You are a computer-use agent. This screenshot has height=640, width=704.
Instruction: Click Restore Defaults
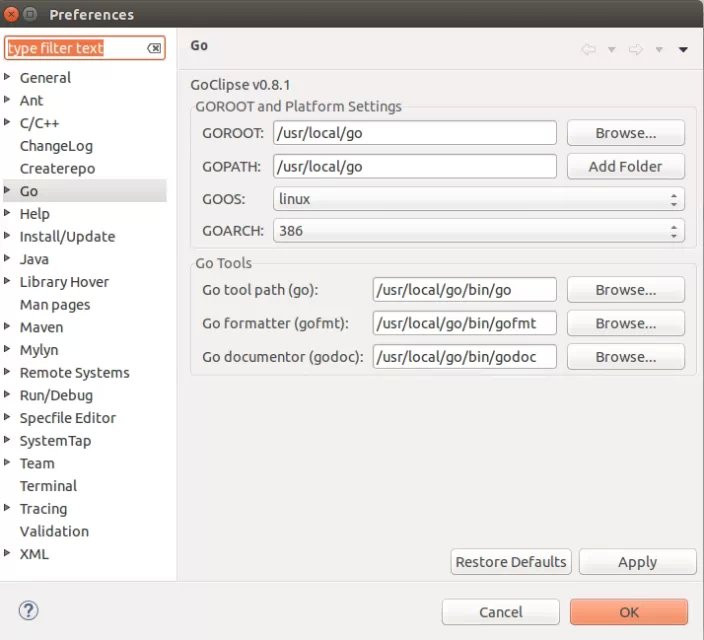[511, 562]
